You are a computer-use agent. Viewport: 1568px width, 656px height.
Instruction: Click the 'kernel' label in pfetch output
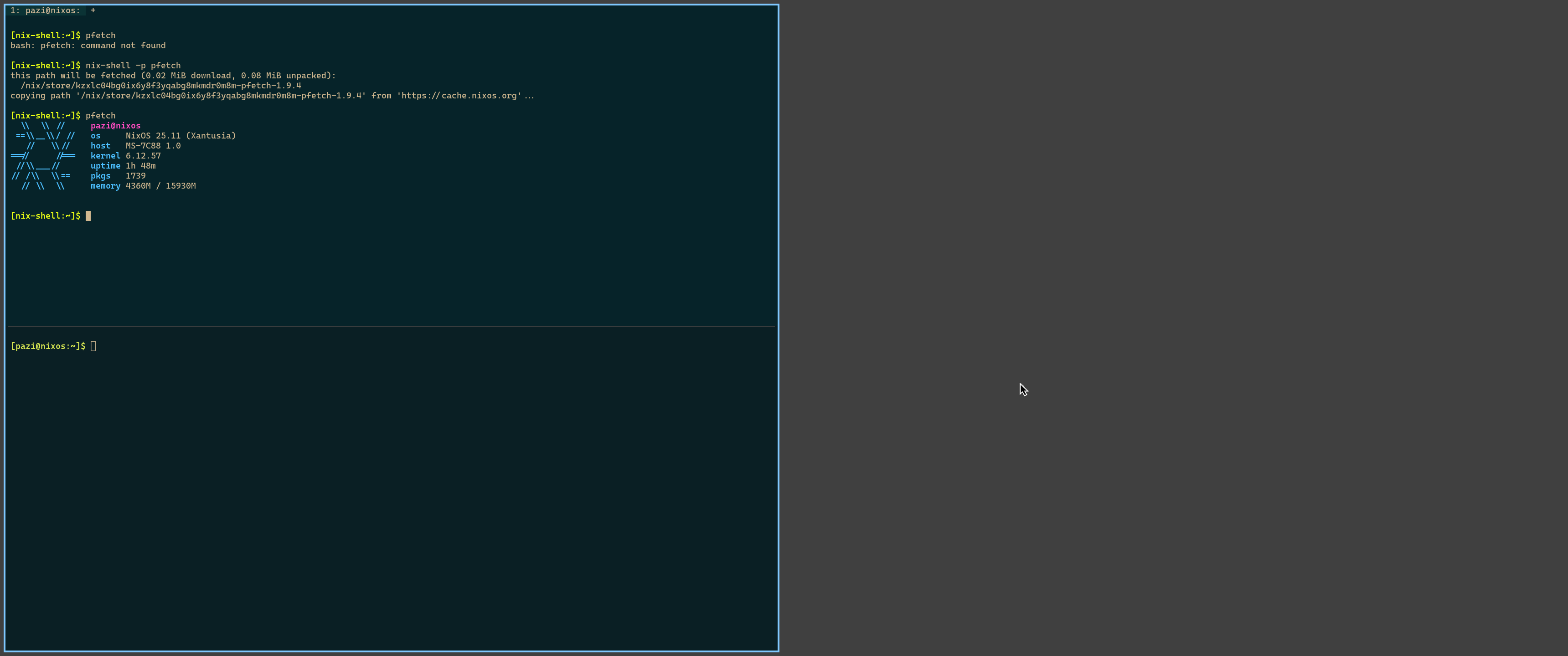tap(105, 156)
